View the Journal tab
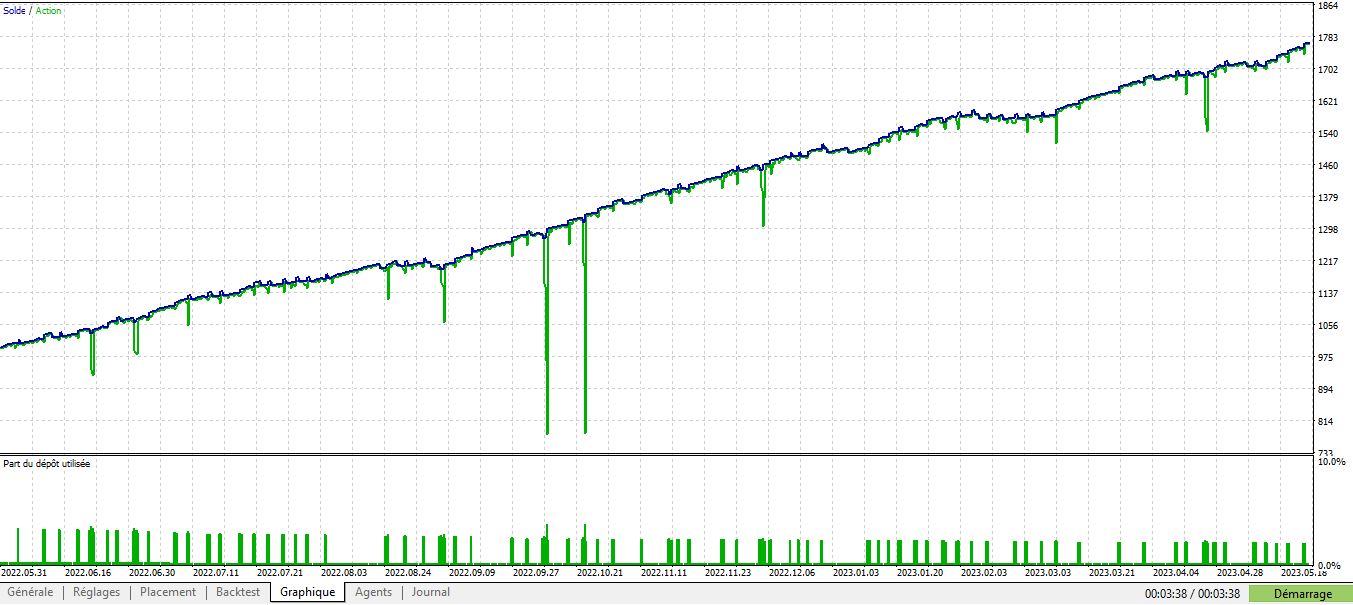 click(431, 592)
